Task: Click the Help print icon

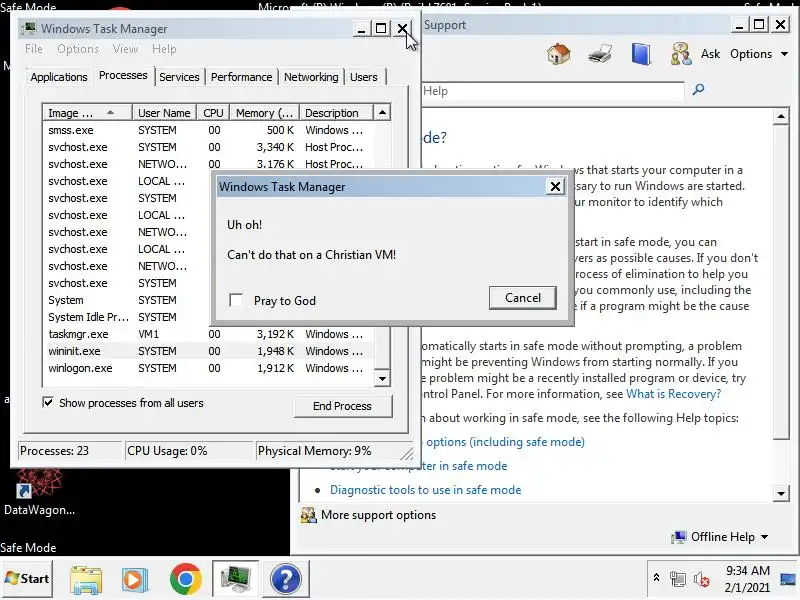Action: [x=600, y=54]
